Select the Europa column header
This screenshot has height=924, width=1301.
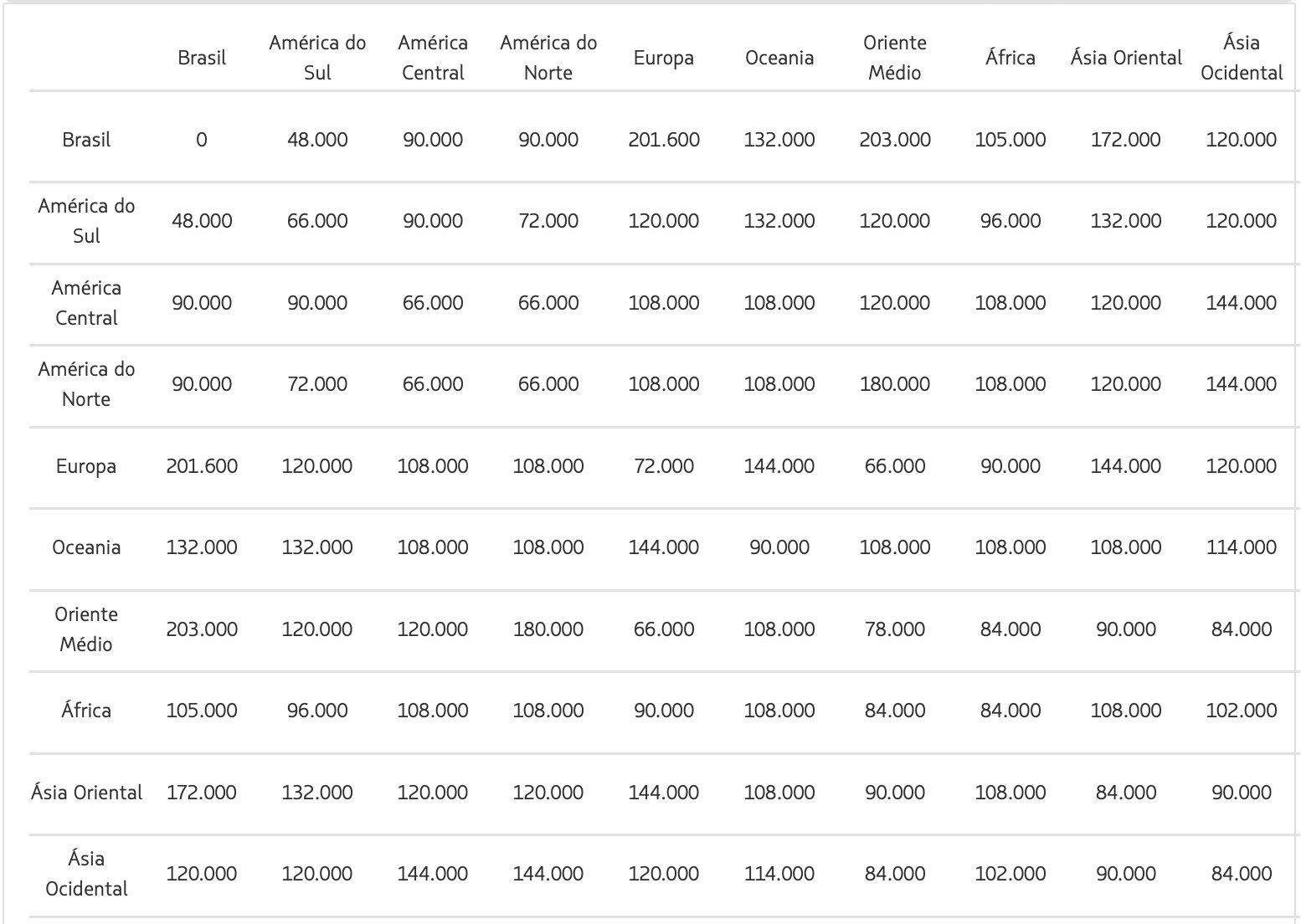(664, 58)
